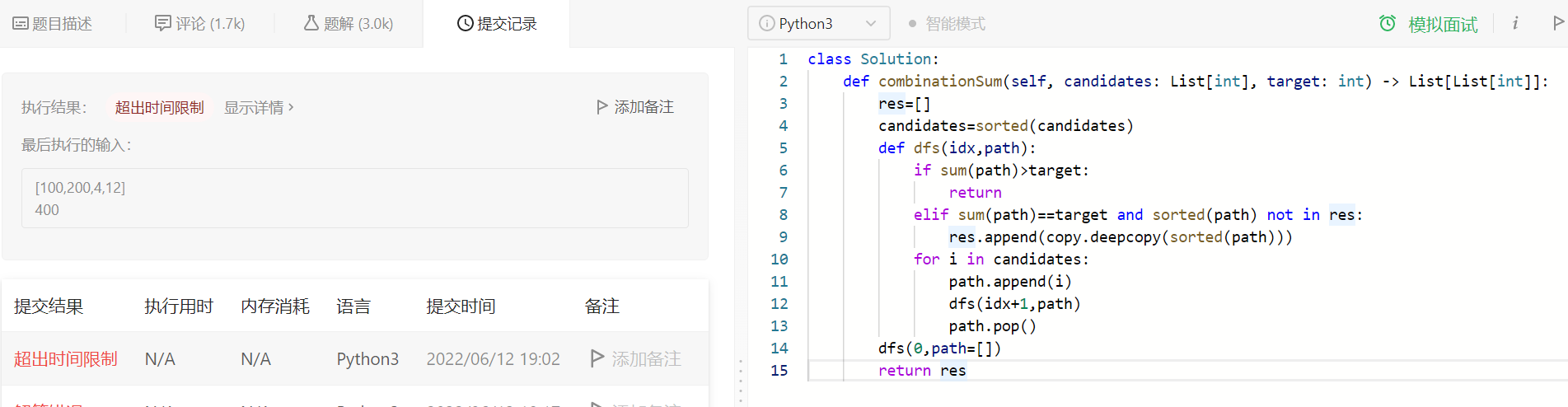Open the 题解 (3.0k) tab
Screen dimensions: 1568x407
click(x=349, y=24)
